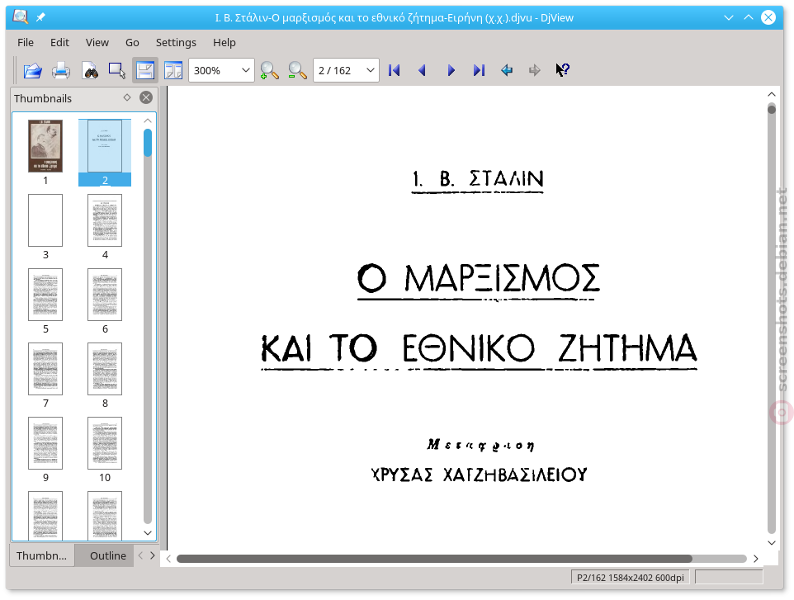Open a file with the folder icon

click(x=33, y=70)
